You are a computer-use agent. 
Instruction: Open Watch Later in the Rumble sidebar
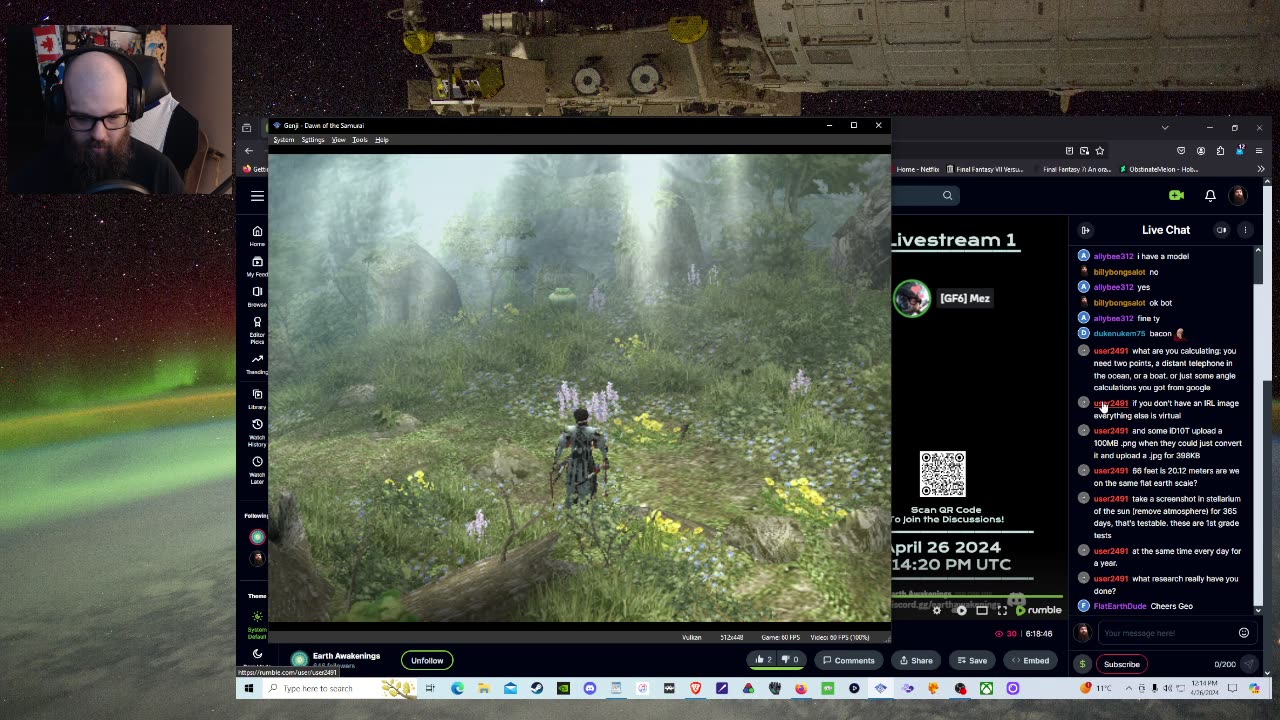click(257, 470)
